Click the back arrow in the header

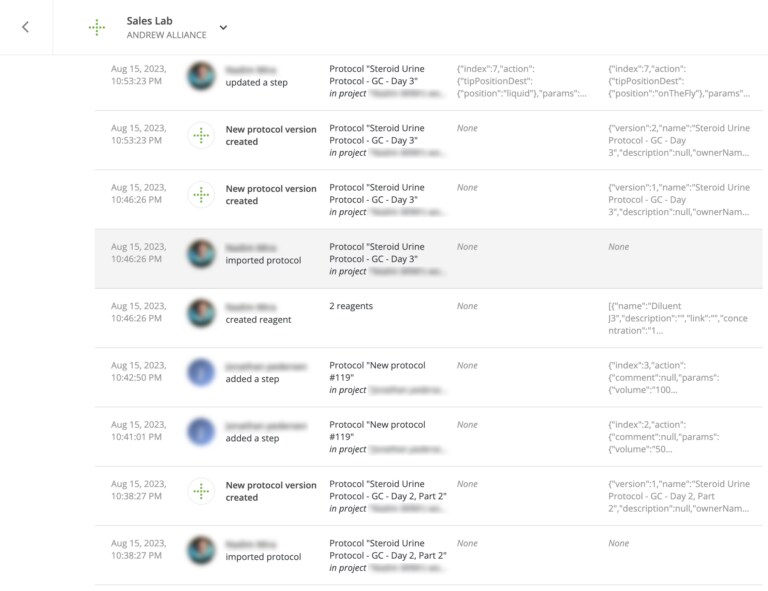(x=25, y=27)
